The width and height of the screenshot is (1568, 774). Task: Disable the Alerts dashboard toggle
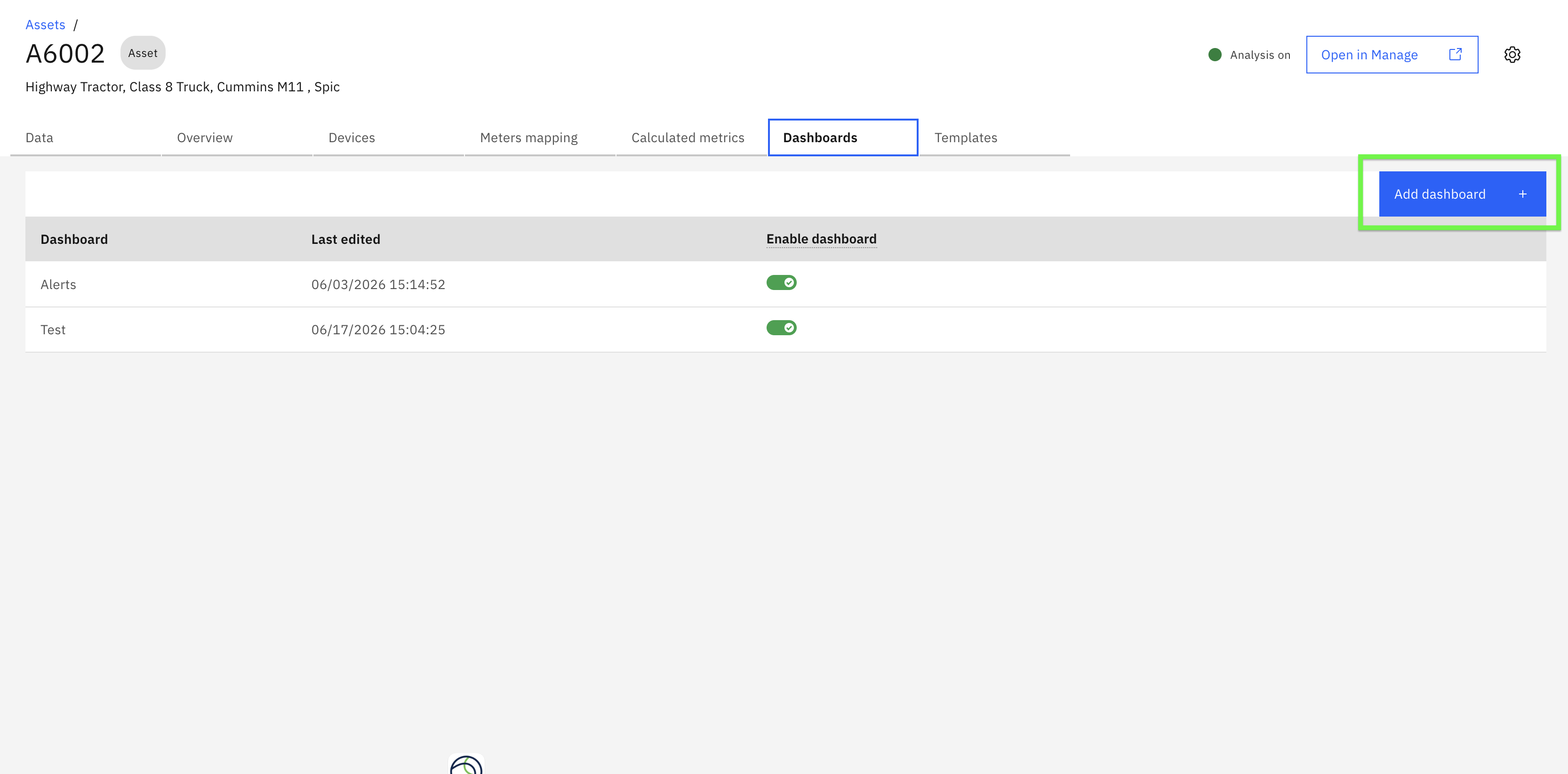781,282
